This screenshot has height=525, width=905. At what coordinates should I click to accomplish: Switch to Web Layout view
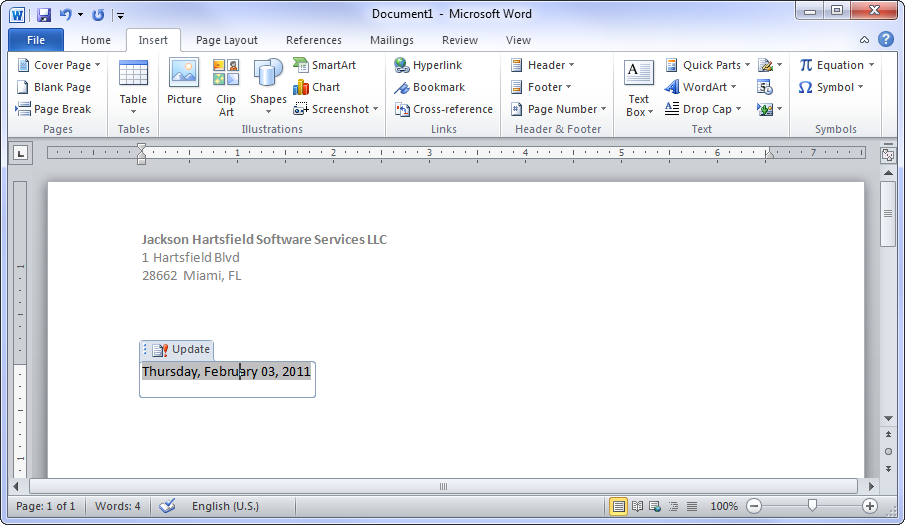pyautogui.click(x=655, y=507)
